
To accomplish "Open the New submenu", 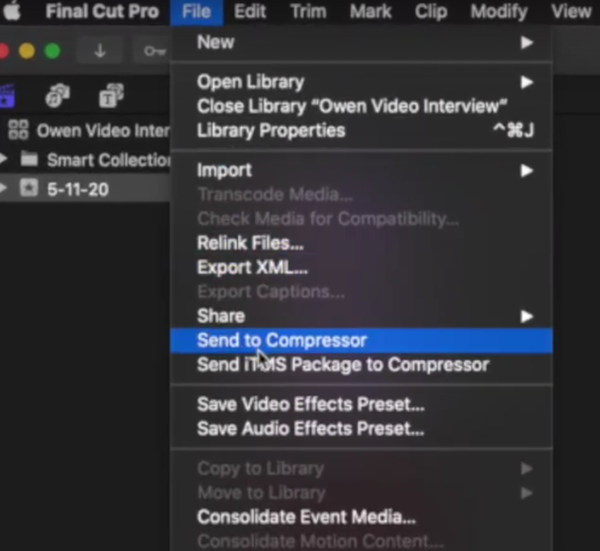I will coord(361,42).
